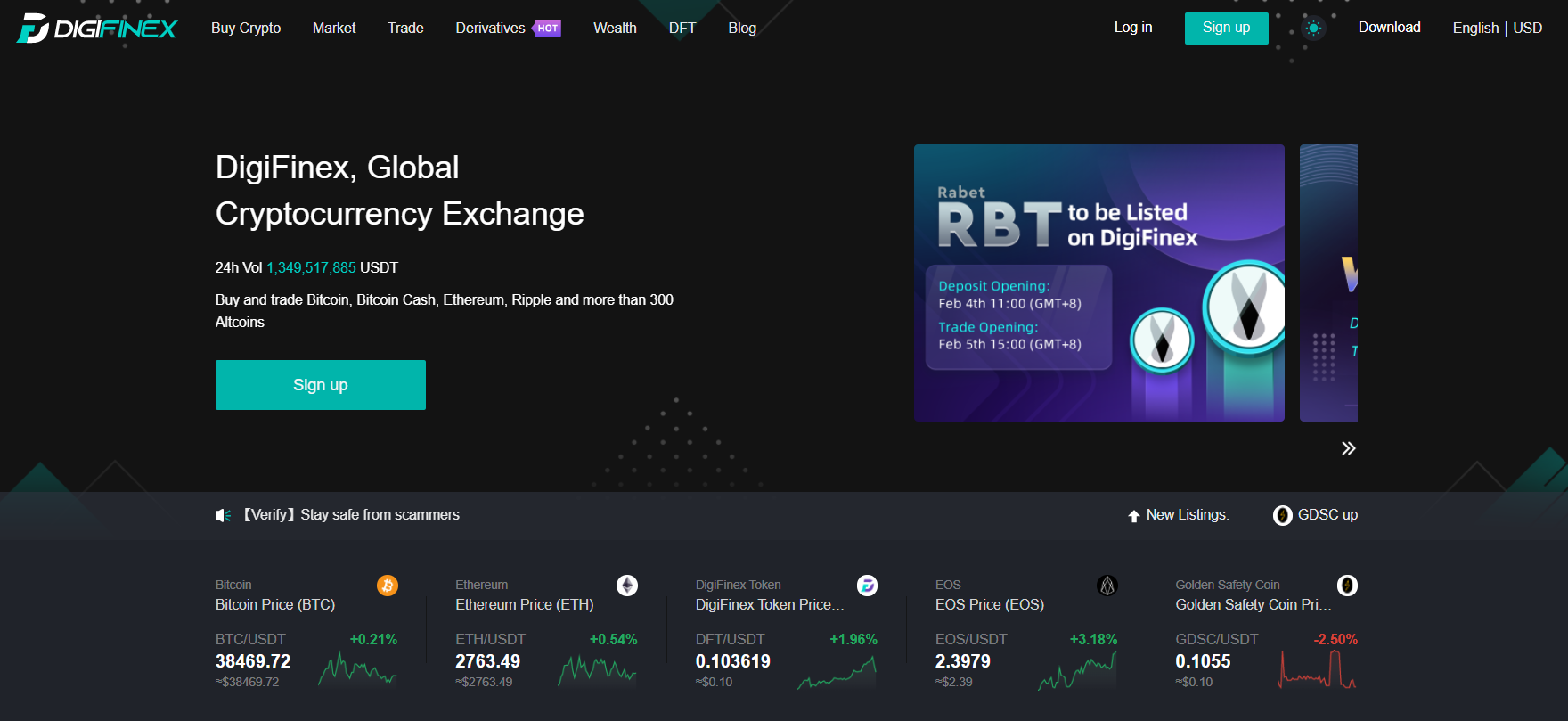The image size is (1568, 721).
Task: Open the Blog link in navigation
Action: click(x=742, y=28)
